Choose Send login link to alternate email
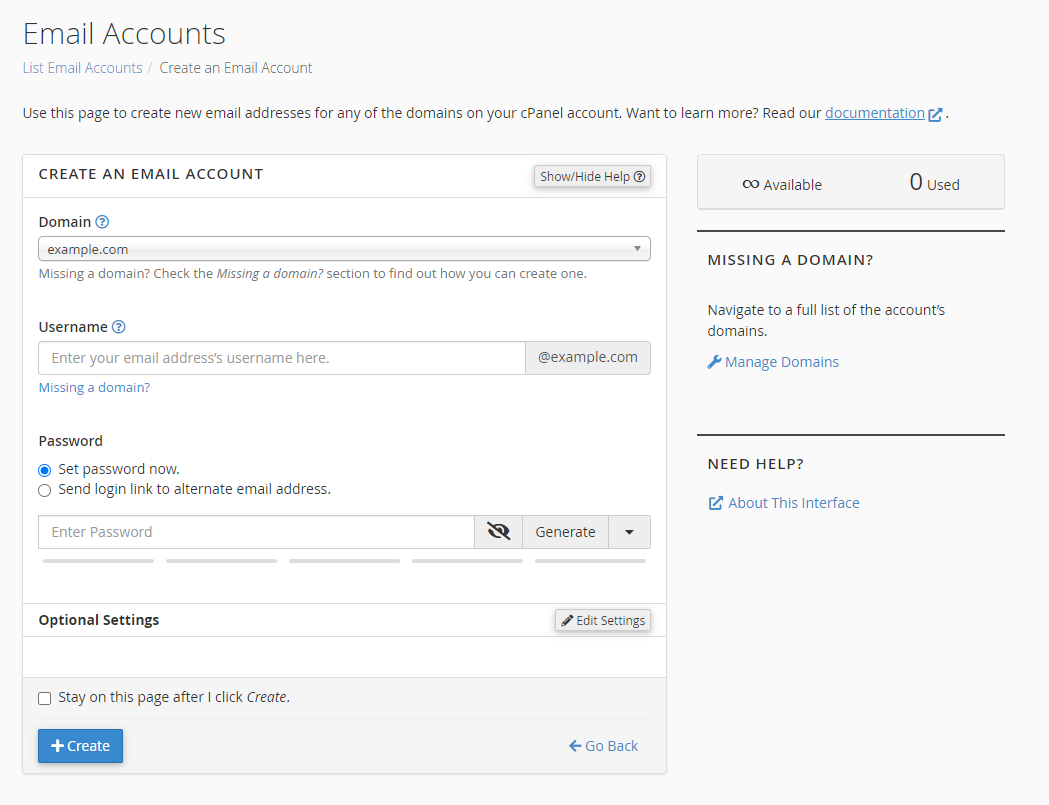Image resolution: width=1049 pixels, height=805 pixels. [44, 490]
